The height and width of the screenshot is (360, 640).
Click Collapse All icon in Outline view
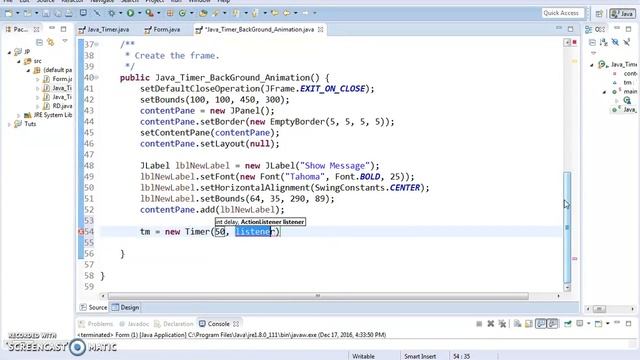[x=592, y=42]
